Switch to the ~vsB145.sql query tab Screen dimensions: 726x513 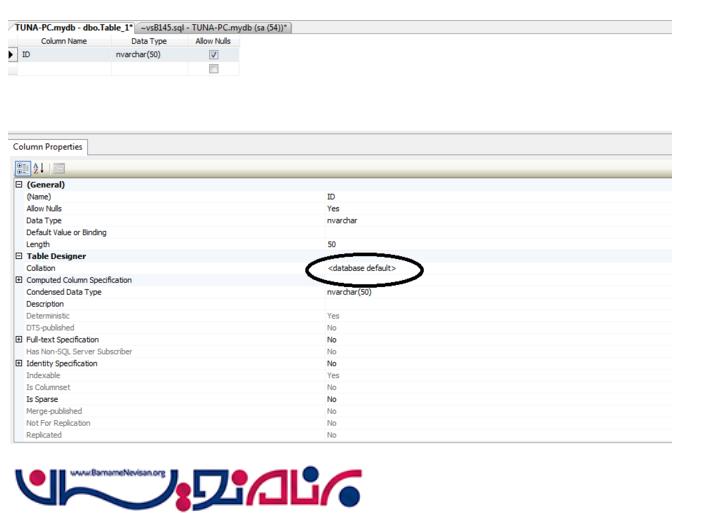[213, 28]
